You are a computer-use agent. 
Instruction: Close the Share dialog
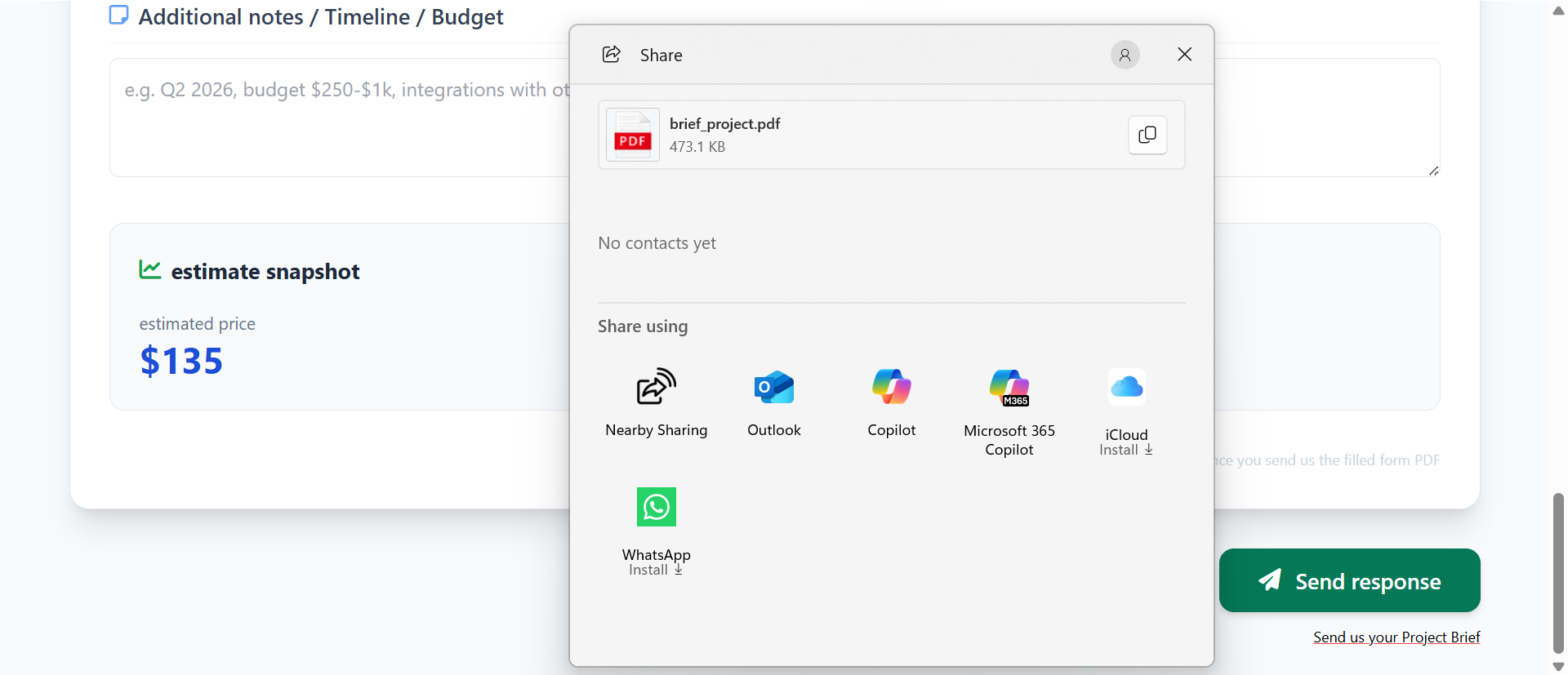1184,55
